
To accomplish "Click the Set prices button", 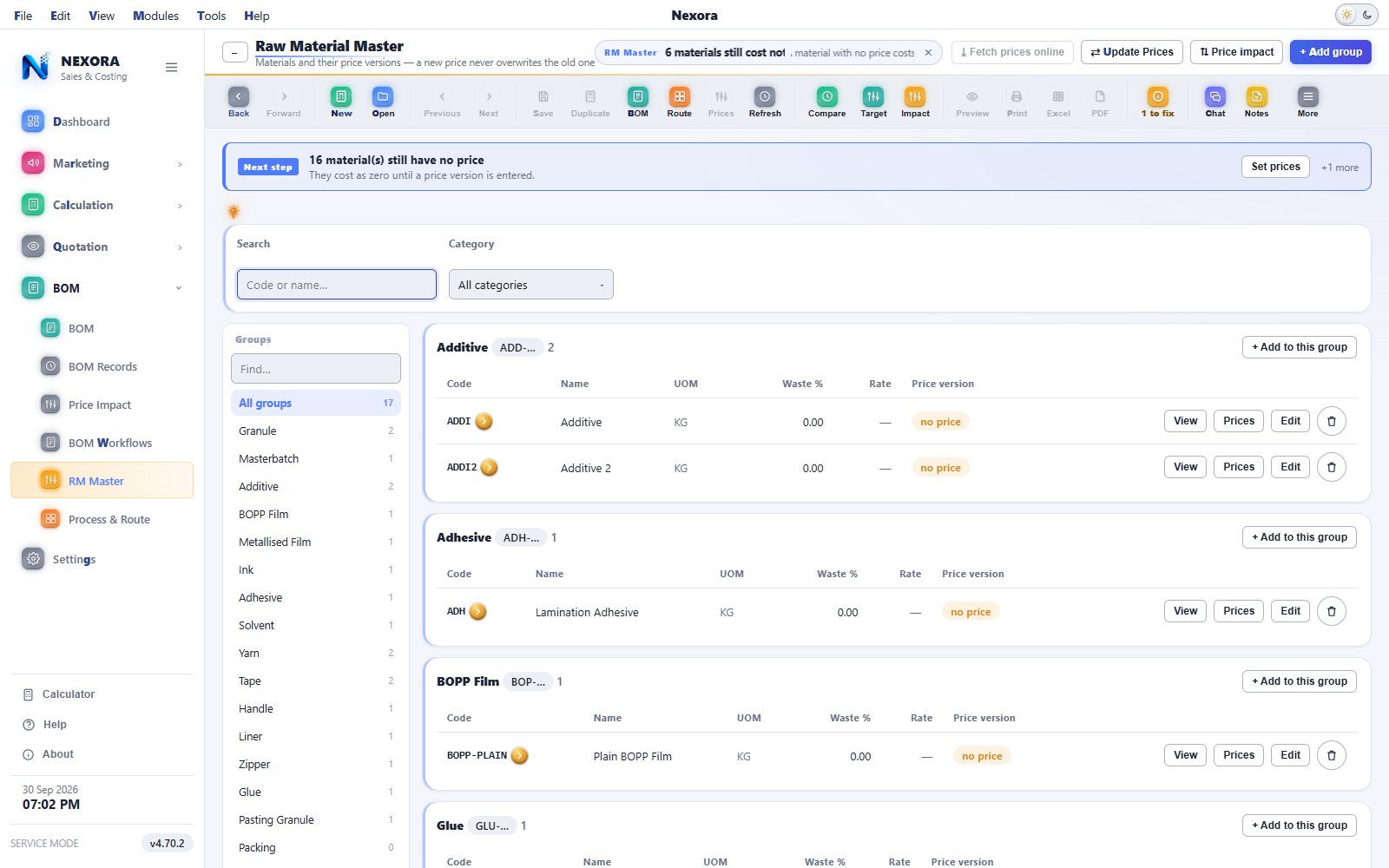I will pos(1275,167).
